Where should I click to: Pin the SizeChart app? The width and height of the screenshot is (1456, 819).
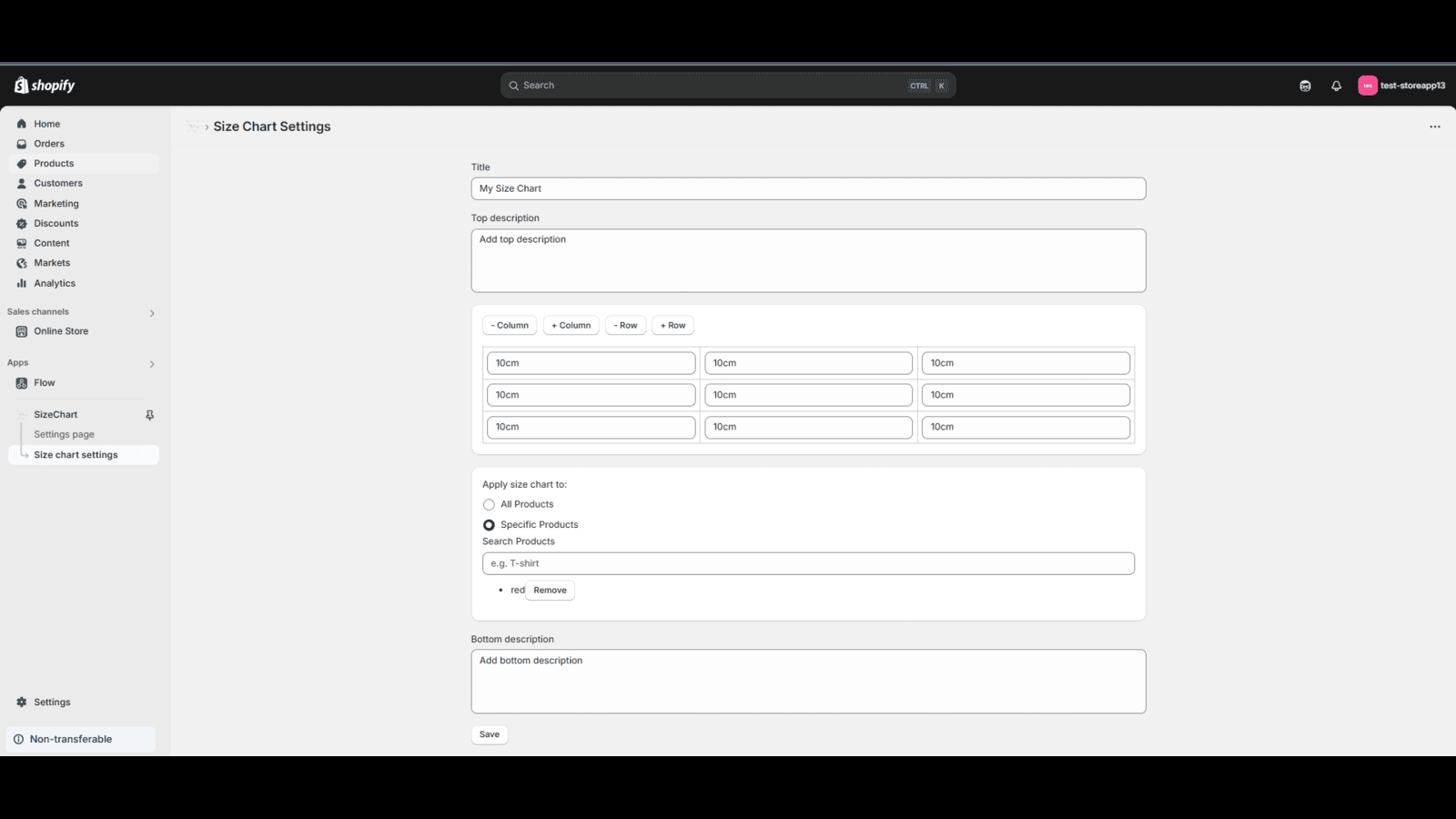tap(148, 414)
